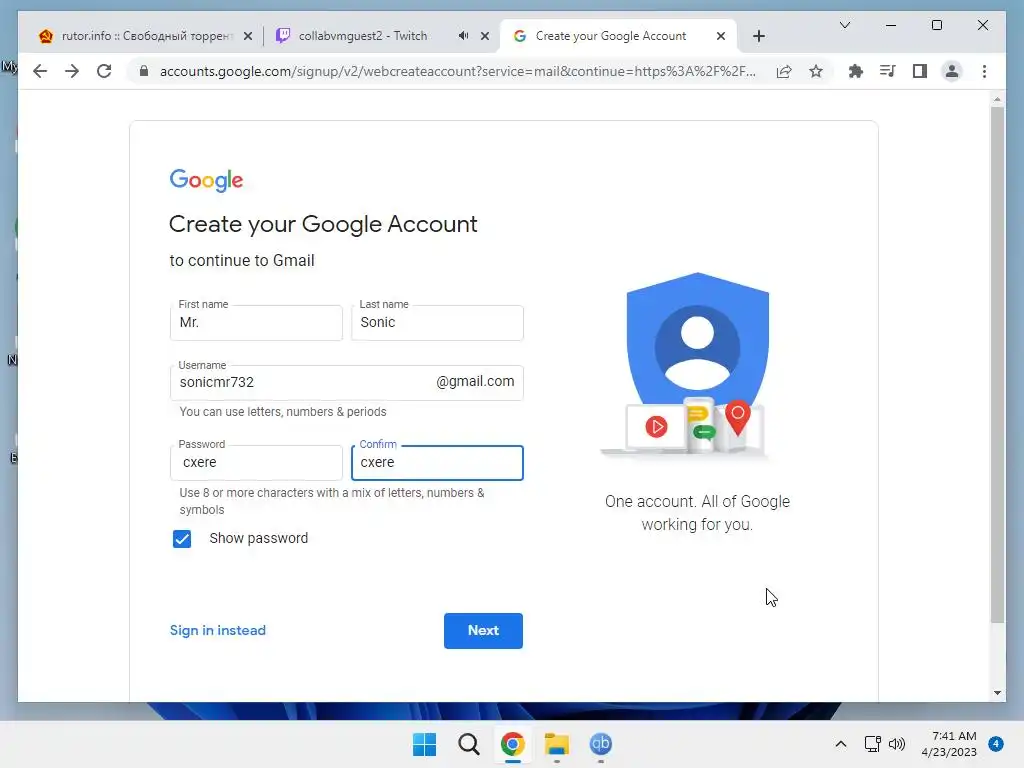Click the browser forward arrow
Screen dimensions: 1024x768
(x=72, y=71)
